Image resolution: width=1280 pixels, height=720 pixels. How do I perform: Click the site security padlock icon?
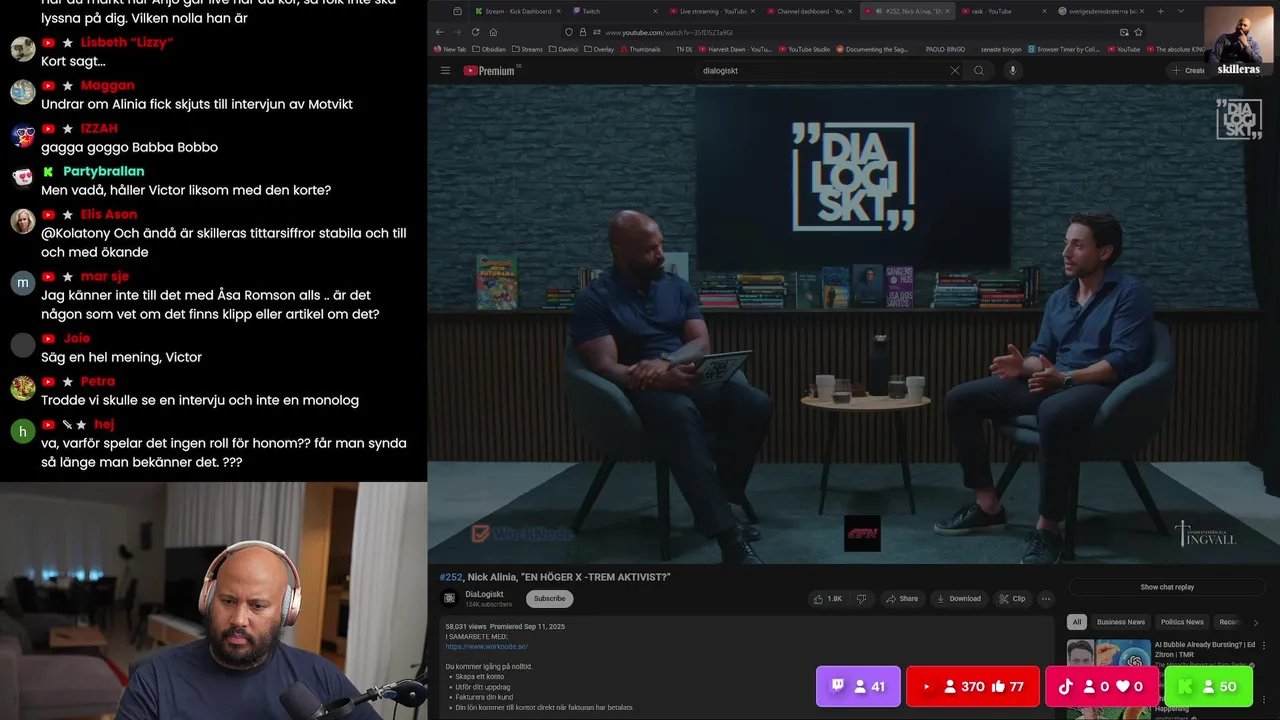(x=582, y=32)
